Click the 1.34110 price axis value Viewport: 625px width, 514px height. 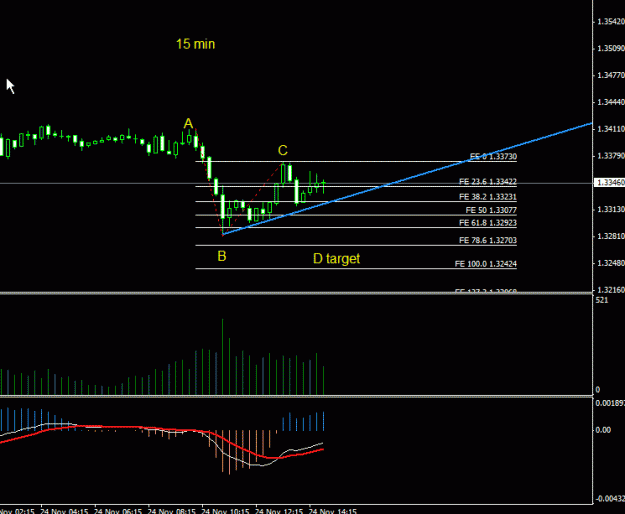[x=611, y=129]
